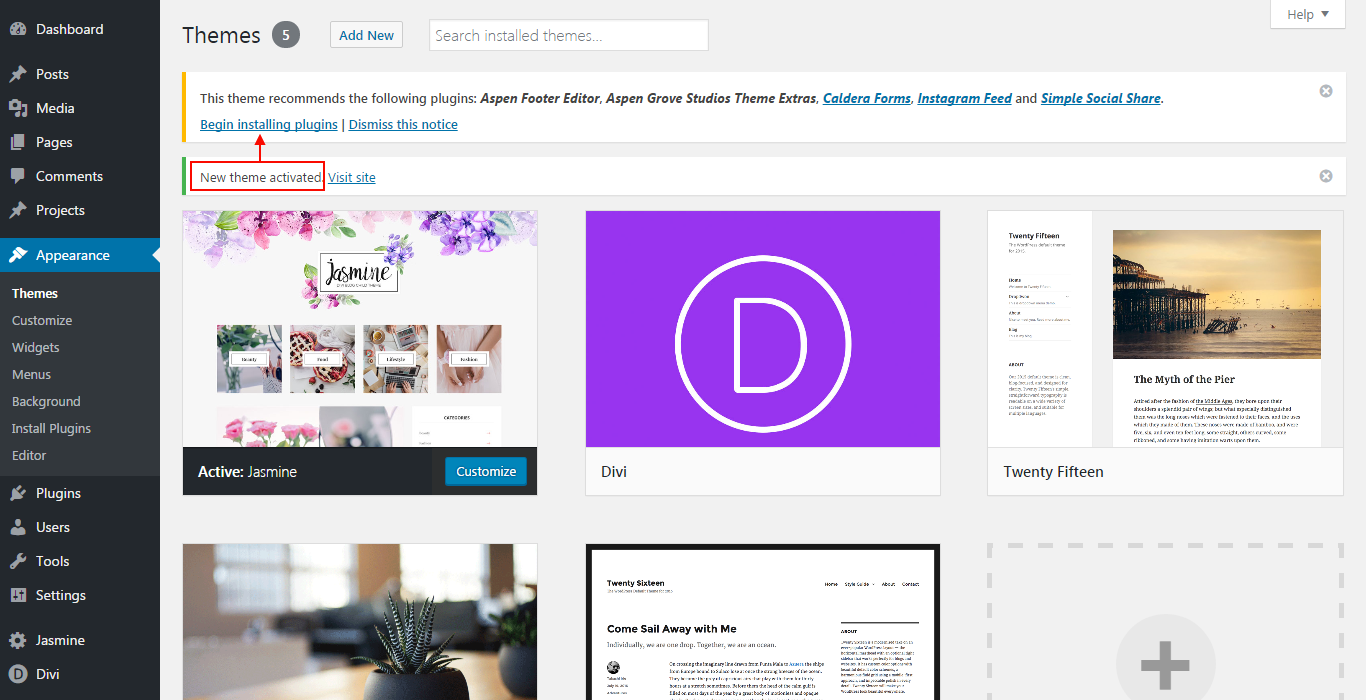1366x700 pixels.
Task: Open Install Plugins submenu item
Action: (x=51, y=428)
